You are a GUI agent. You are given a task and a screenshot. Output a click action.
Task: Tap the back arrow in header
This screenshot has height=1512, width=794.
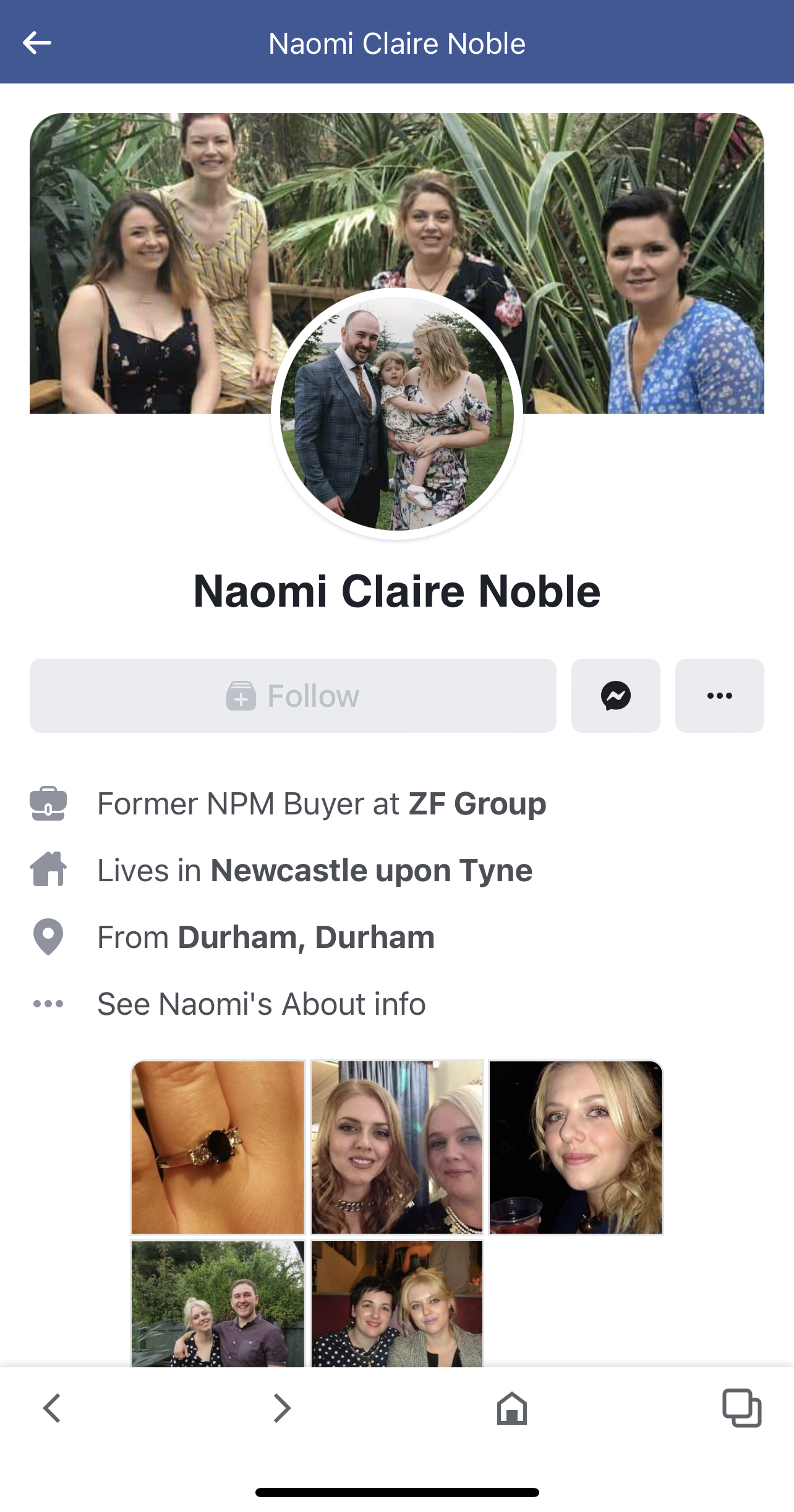37,43
